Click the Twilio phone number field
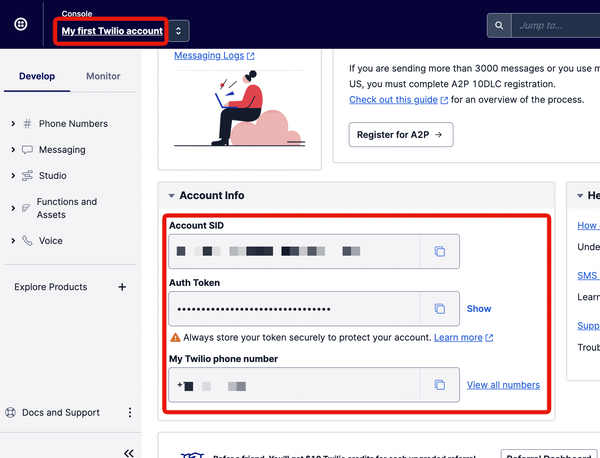Screen dimensions: 600x458 (x=294, y=385)
